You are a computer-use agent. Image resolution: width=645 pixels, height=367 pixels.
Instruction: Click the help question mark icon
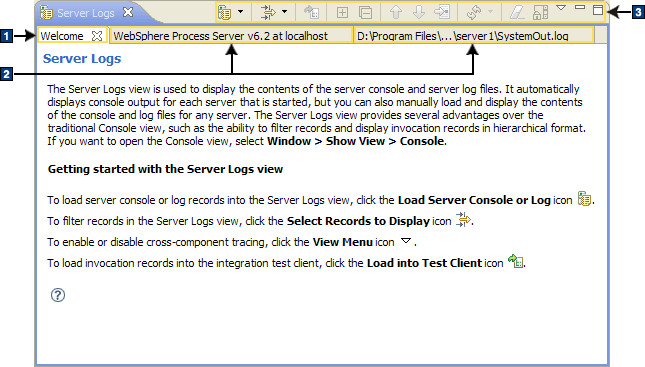pyautogui.click(x=58, y=295)
